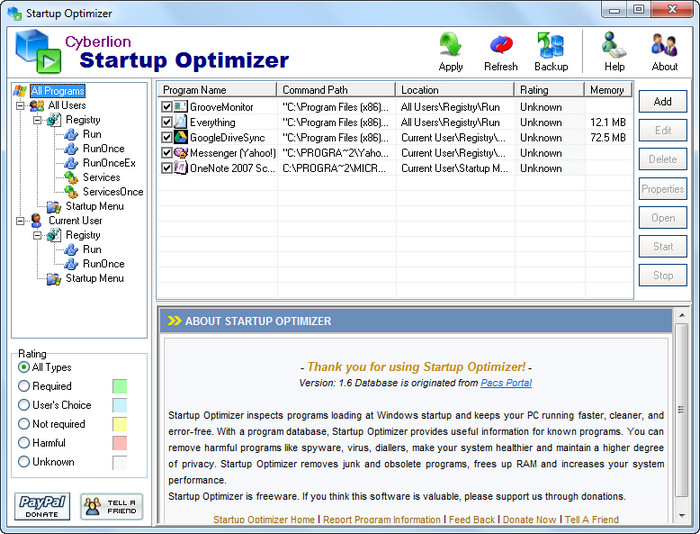The width and height of the screenshot is (700, 534).
Task: Click the Tell A Friend image button
Action: click(112, 506)
